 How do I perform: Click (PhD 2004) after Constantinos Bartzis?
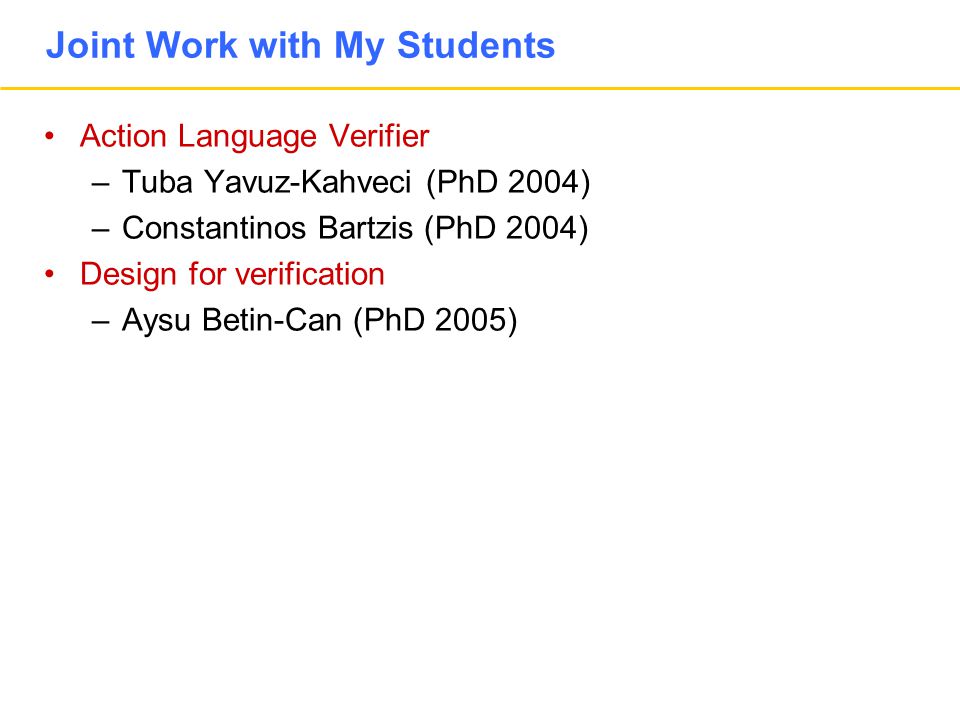[x=506, y=228]
